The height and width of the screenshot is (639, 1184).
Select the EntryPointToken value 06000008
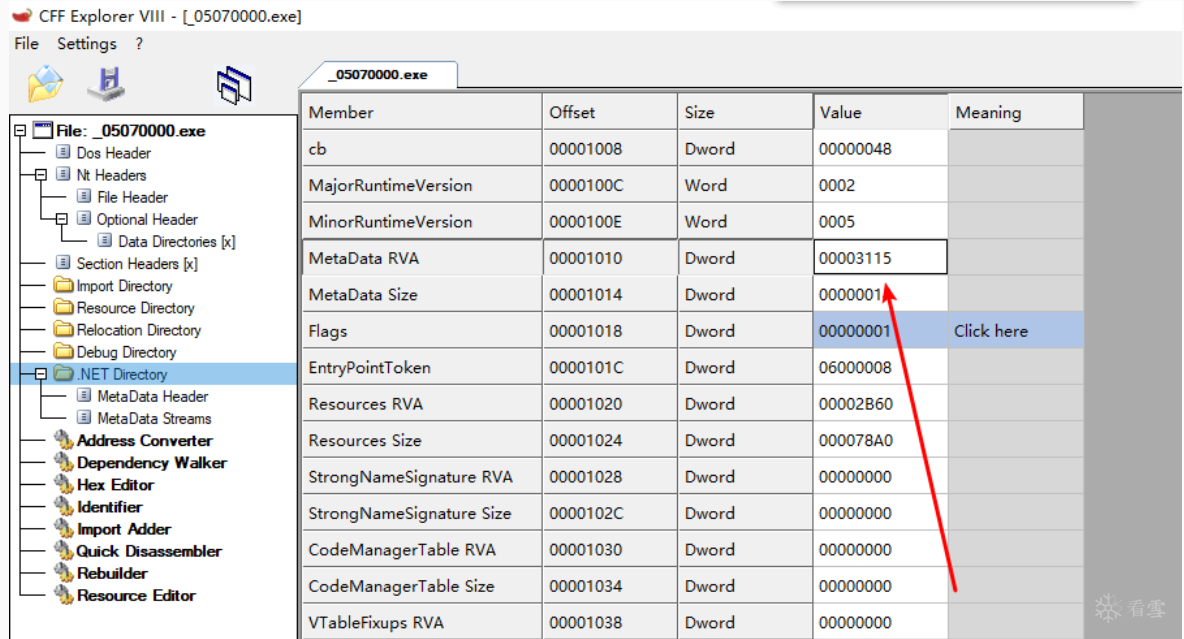(x=880, y=367)
